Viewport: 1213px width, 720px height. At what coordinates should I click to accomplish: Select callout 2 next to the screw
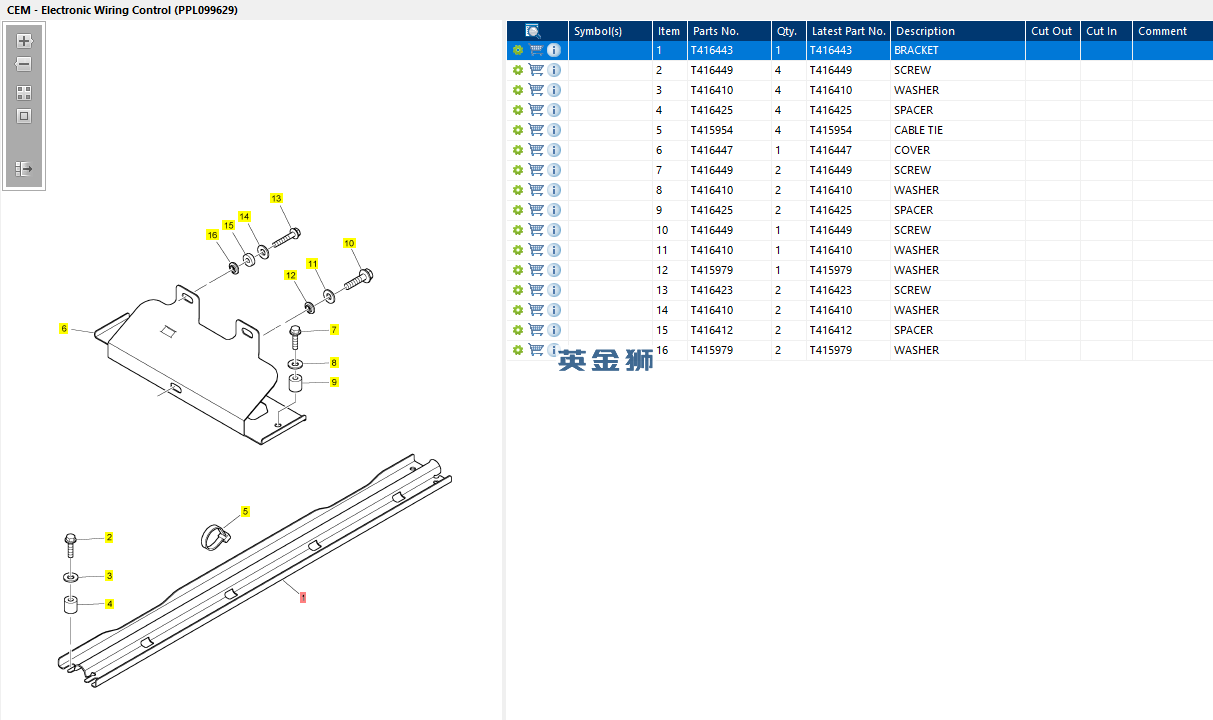109,537
